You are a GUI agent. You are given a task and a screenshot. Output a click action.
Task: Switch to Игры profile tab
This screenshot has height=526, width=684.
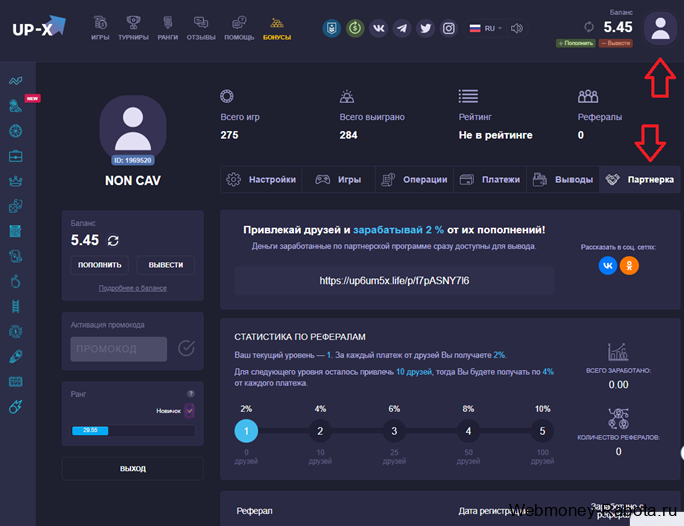[339, 179]
